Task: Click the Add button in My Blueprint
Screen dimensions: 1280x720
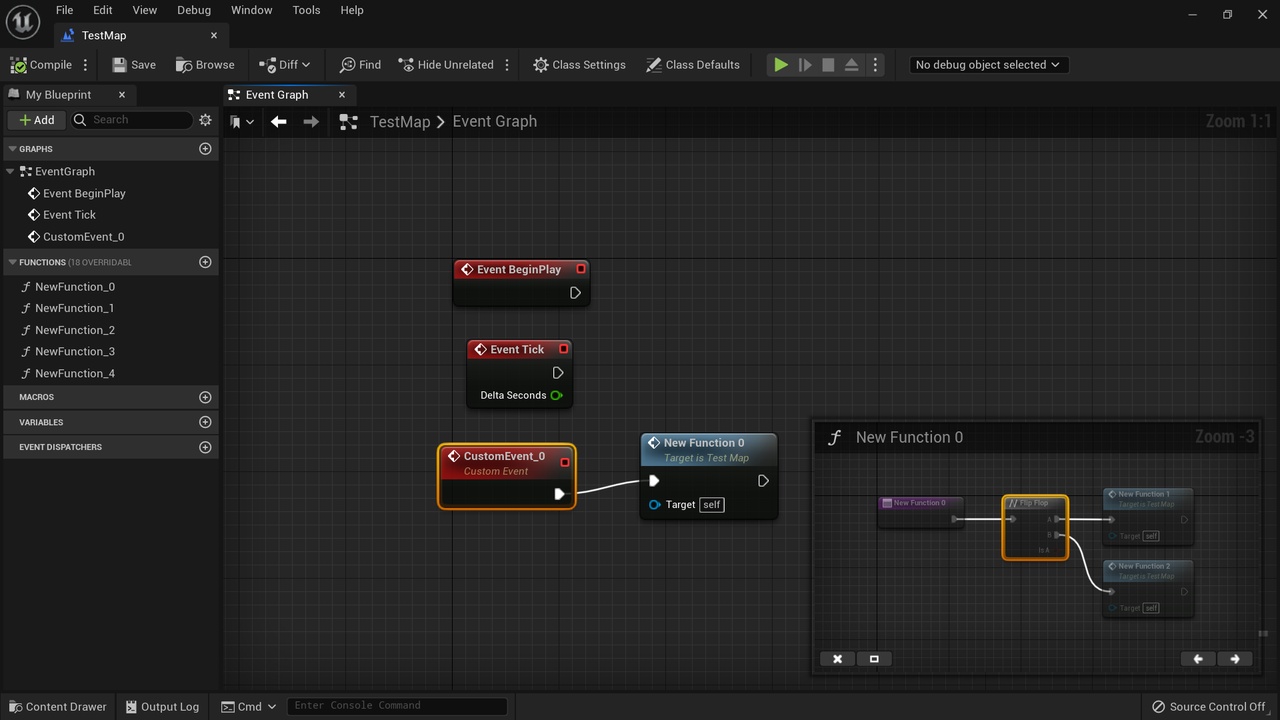Action: pyautogui.click(x=37, y=120)
